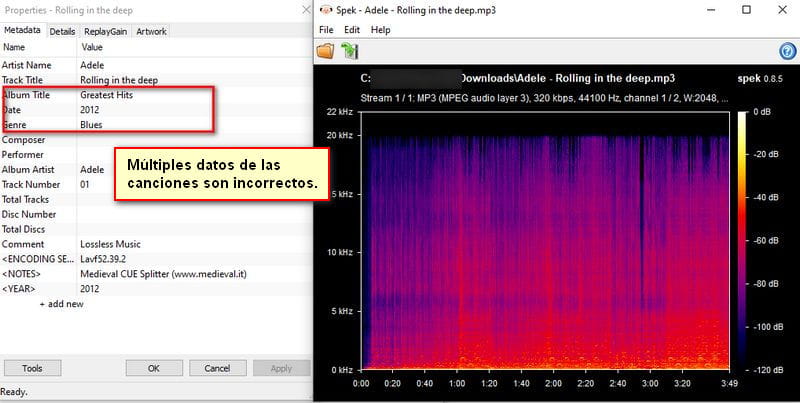Image resolution: width=800 pixels, height=403 pixels.
Task: Click the OK button in Properties
Action: pyautogui.click(x=154, y=368)
